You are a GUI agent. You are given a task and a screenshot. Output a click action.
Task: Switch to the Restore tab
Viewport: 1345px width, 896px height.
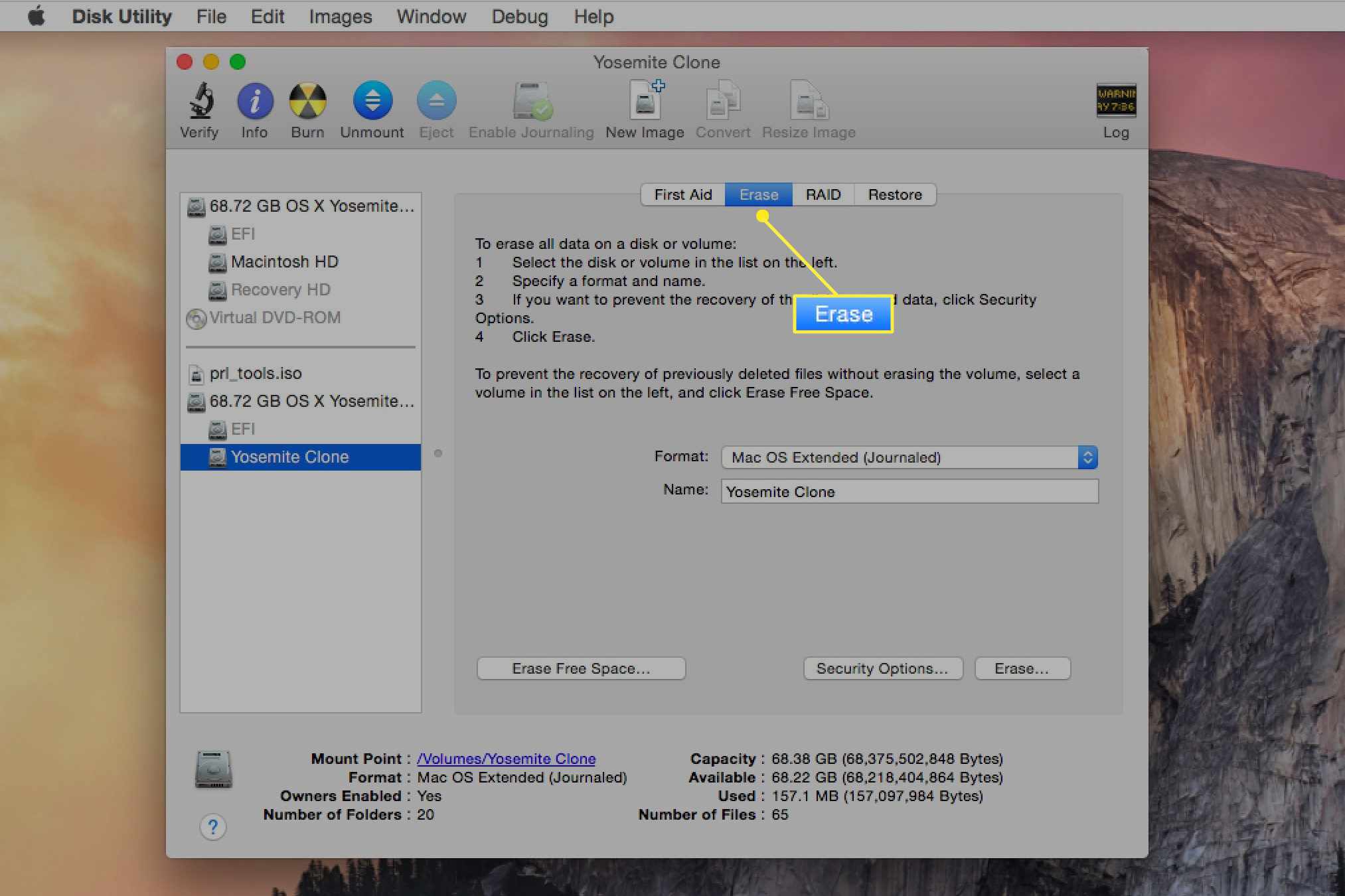[895, 194]
